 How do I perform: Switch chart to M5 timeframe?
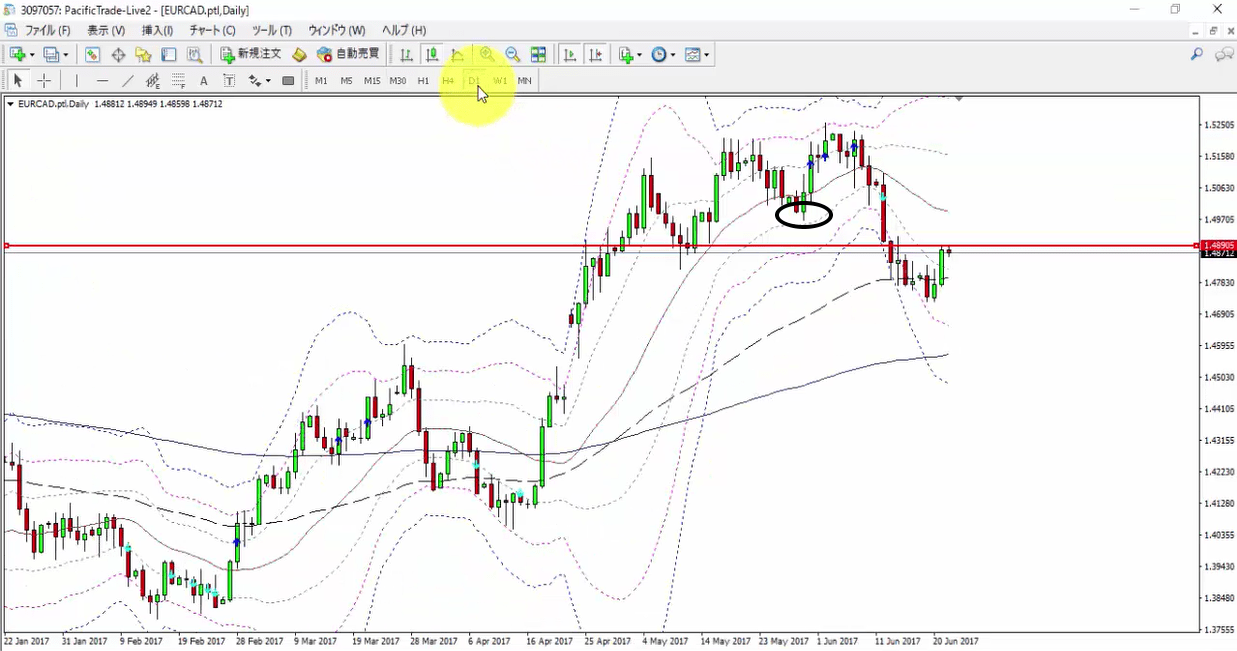[x=346, y=81]
